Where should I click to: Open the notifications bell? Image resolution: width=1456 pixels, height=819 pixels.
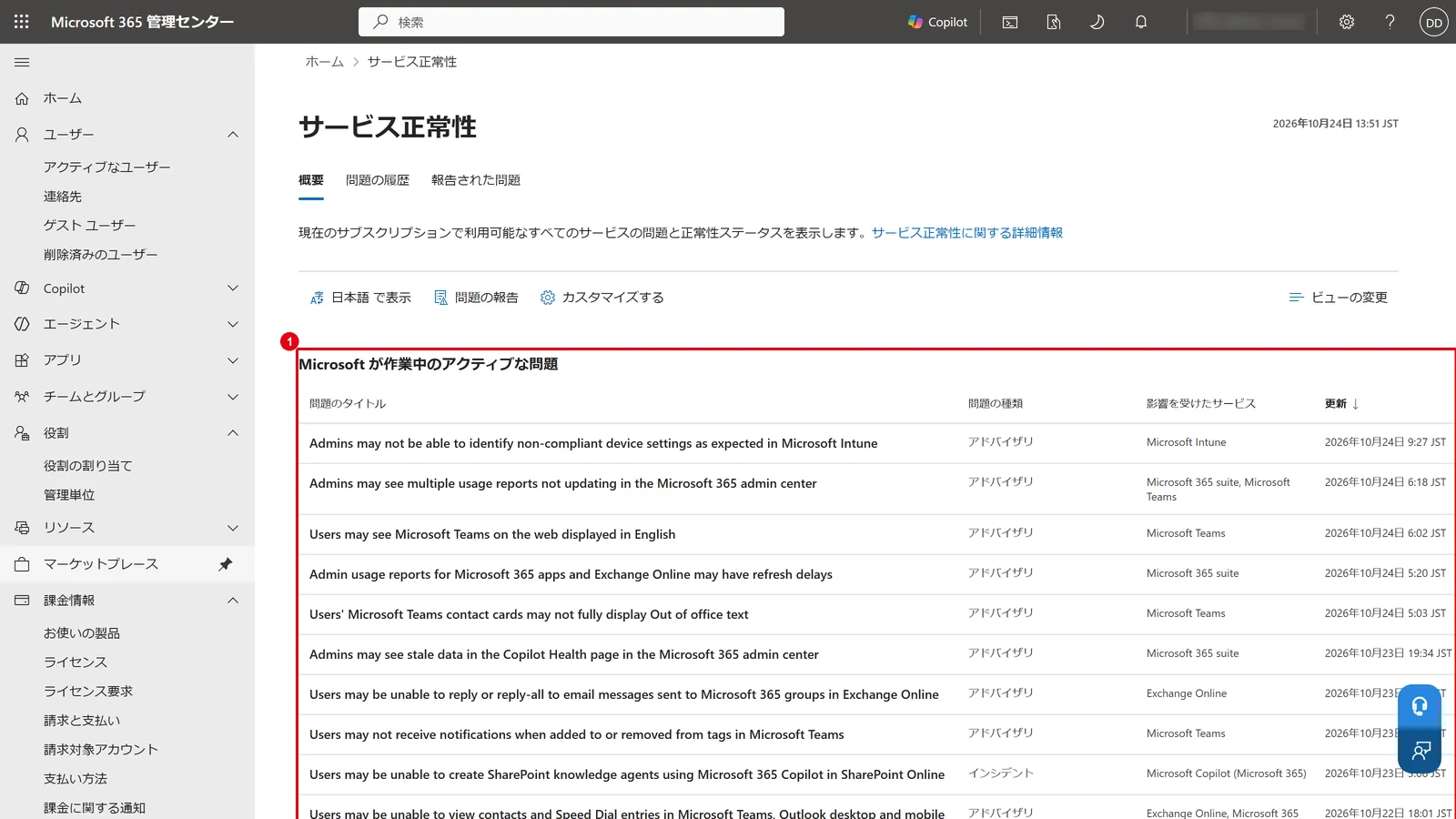[x=1141, y=22]
